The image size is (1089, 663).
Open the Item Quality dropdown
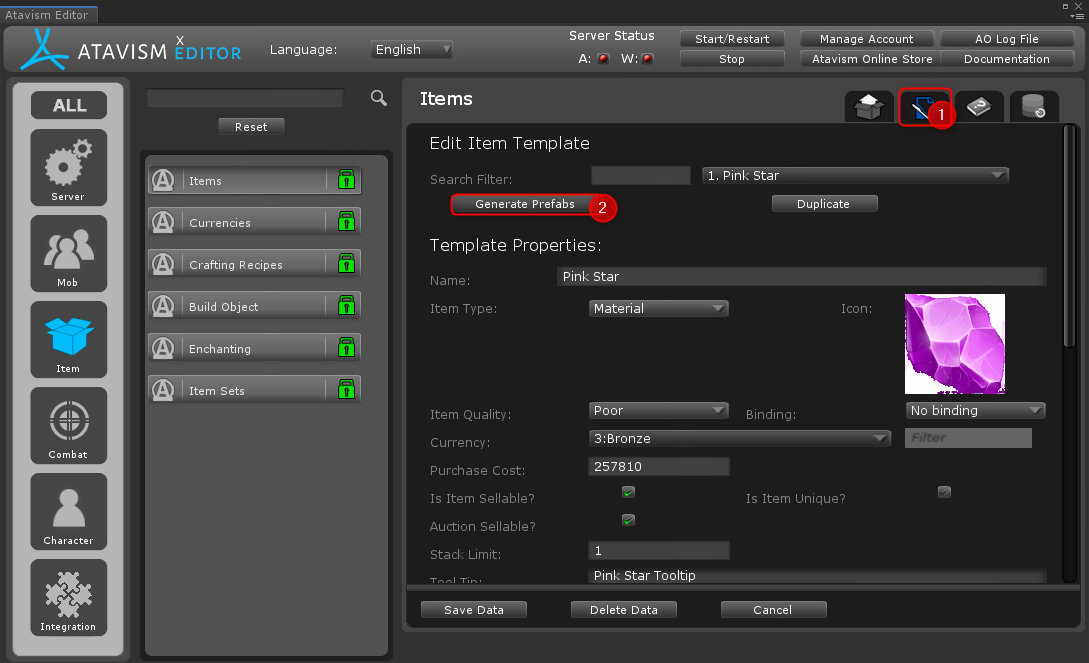659,411
